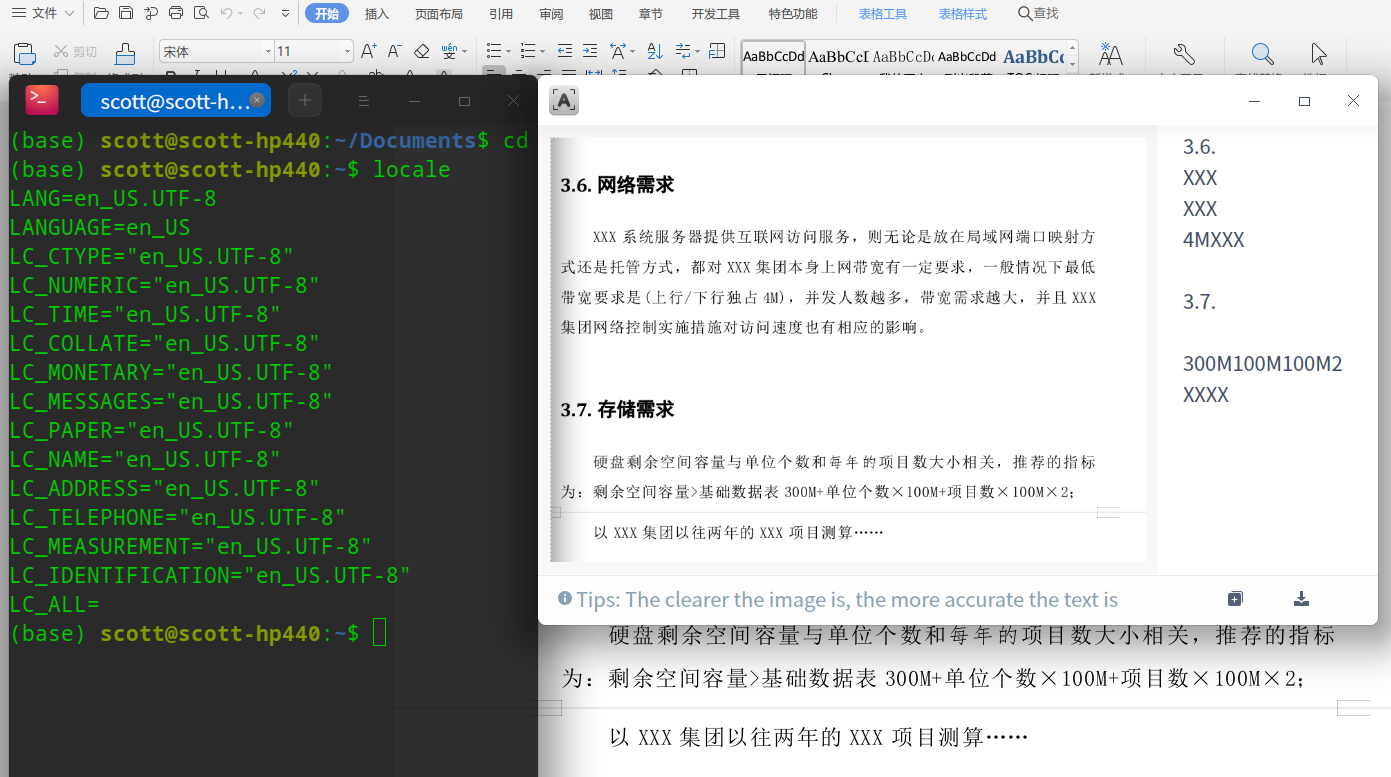Click the clear formatting eraser icon
Screen dimensions: 1391x777
click(x=421, y=51)
